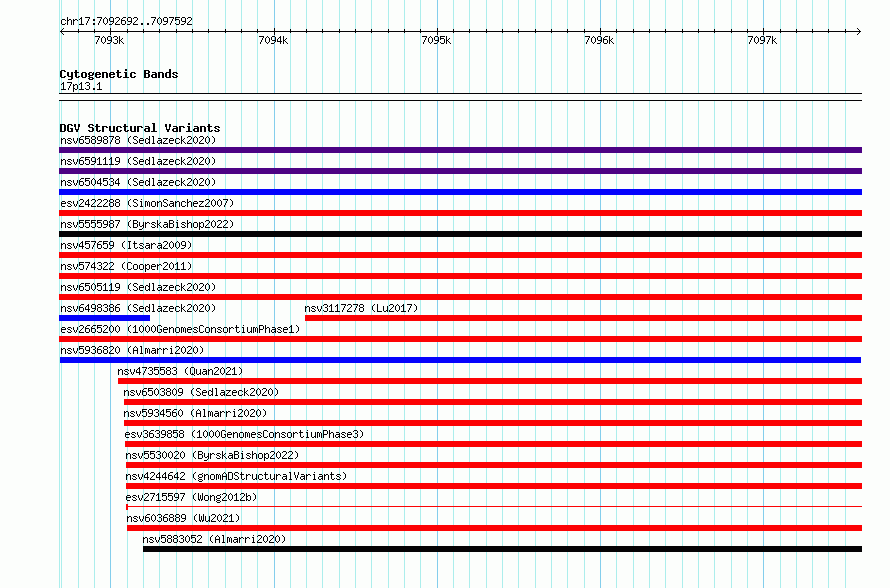Viewport: 890px width, 588px height.
Task: Open the esv2422288 (SimonSanchez2007) label
Action: click(x=147, y=203)
